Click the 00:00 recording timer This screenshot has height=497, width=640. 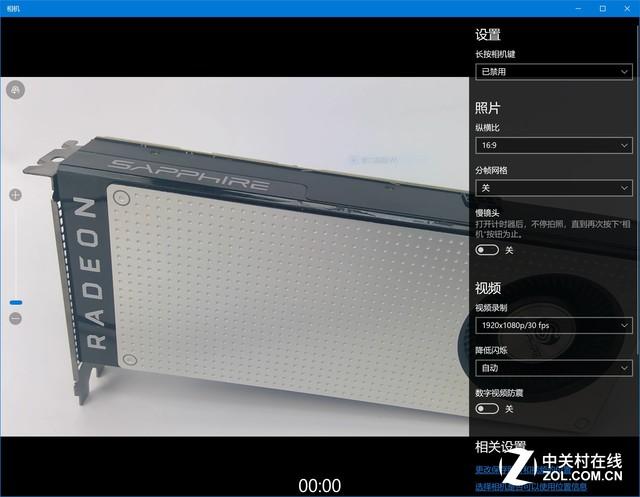[x=320, y=485]
